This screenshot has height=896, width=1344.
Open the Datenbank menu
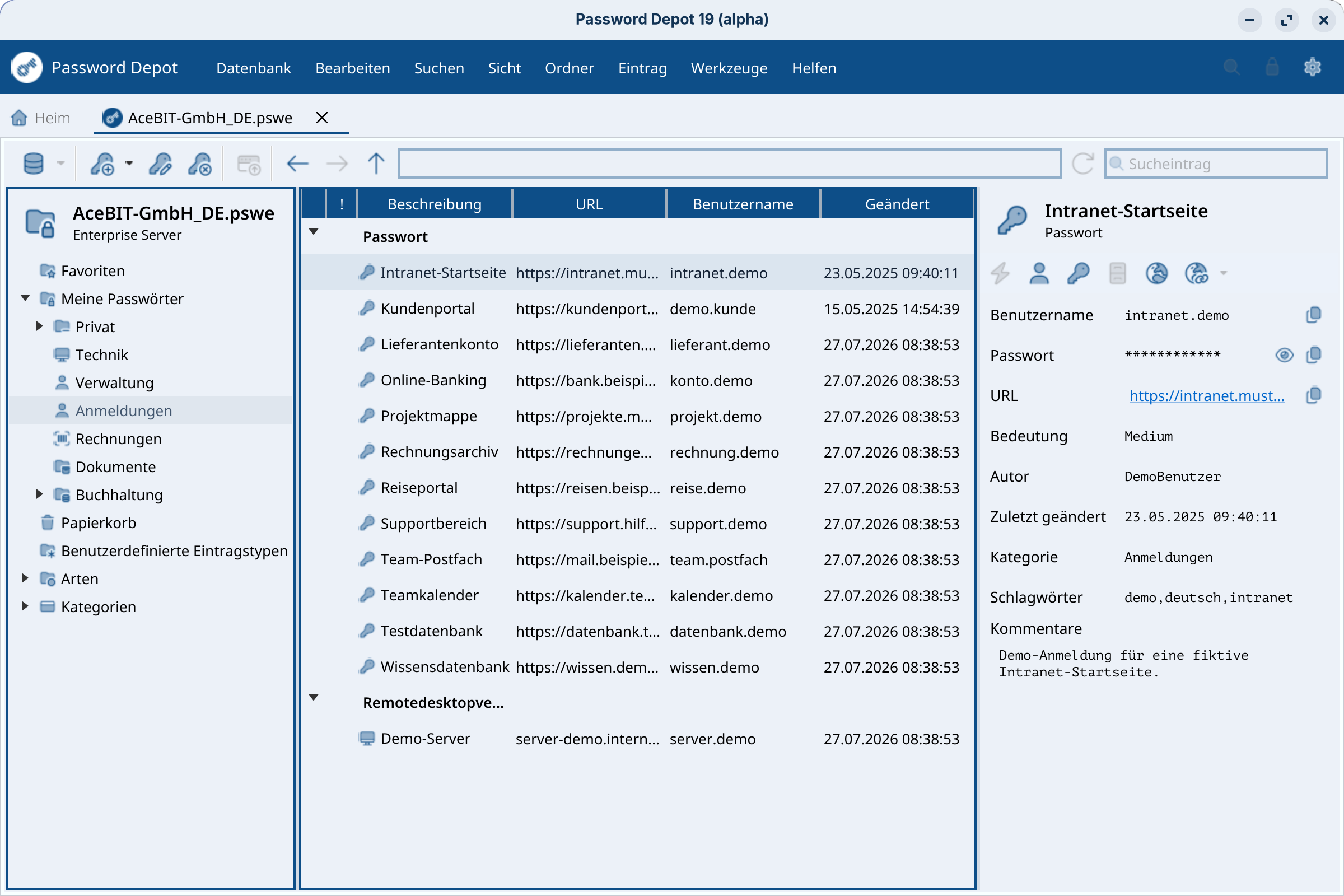254,68
